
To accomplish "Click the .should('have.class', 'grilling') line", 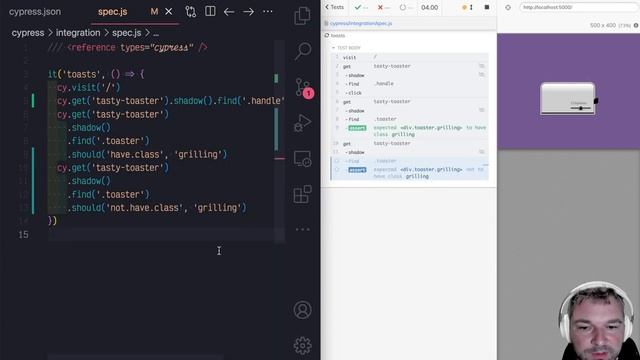I will click(x=147, y=154).
